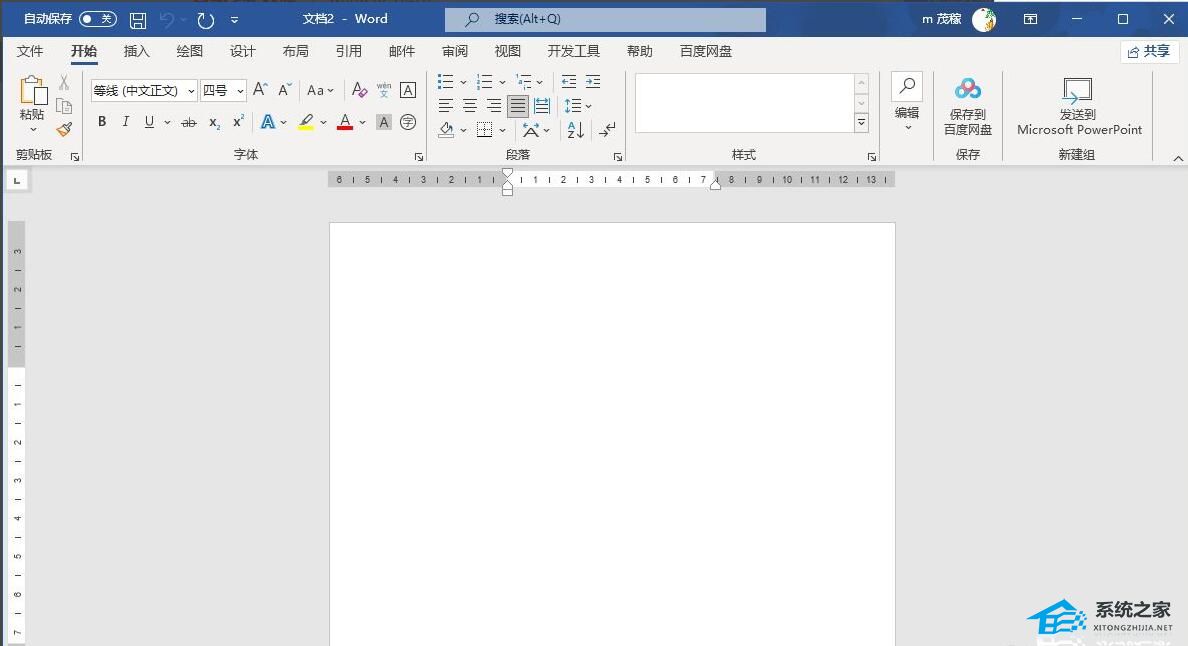Switch to the 绘图 tab

189,51
